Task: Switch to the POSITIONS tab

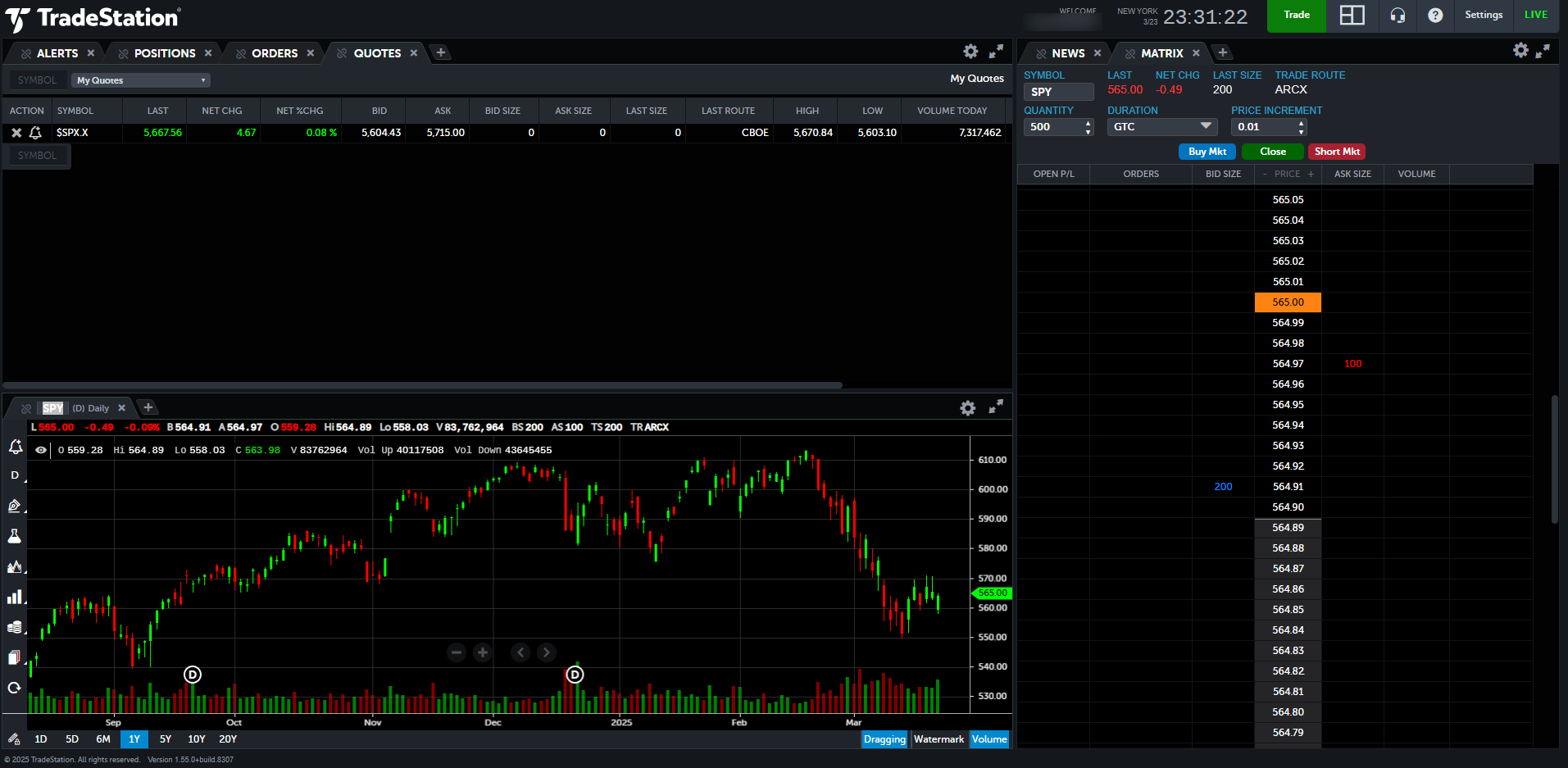Action: click(x=165, y=53)
